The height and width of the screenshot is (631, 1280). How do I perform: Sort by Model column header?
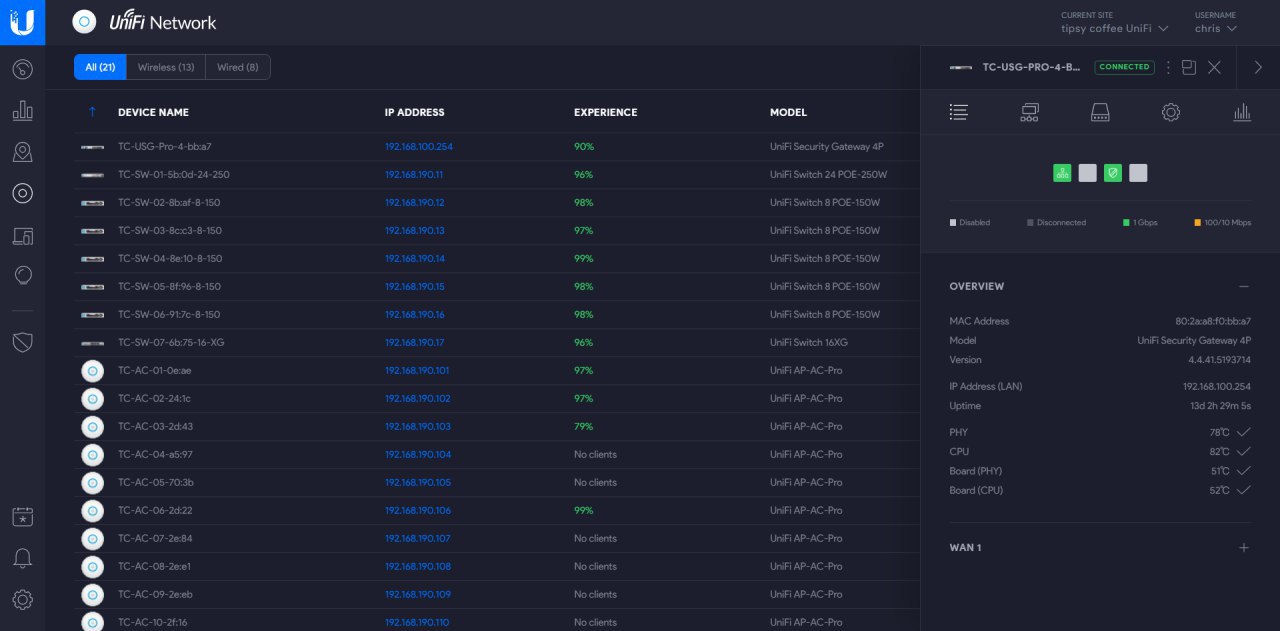pos(788,112)
